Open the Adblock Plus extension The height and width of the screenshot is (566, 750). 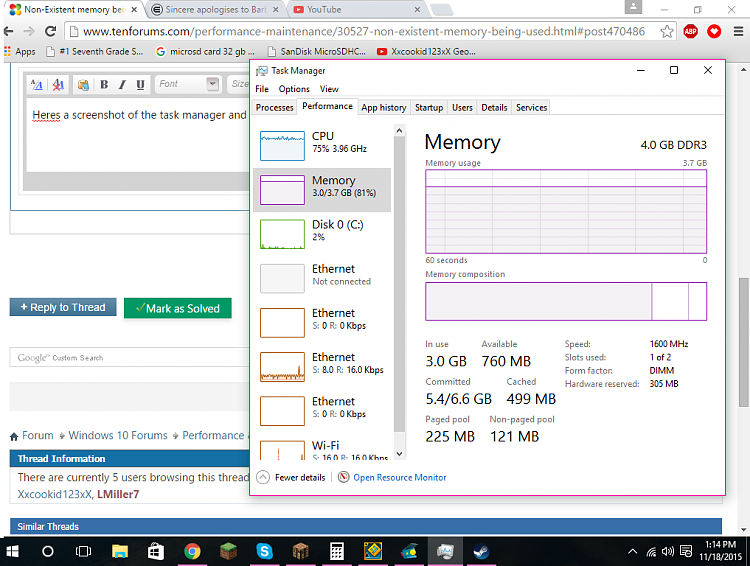[690, 32]
